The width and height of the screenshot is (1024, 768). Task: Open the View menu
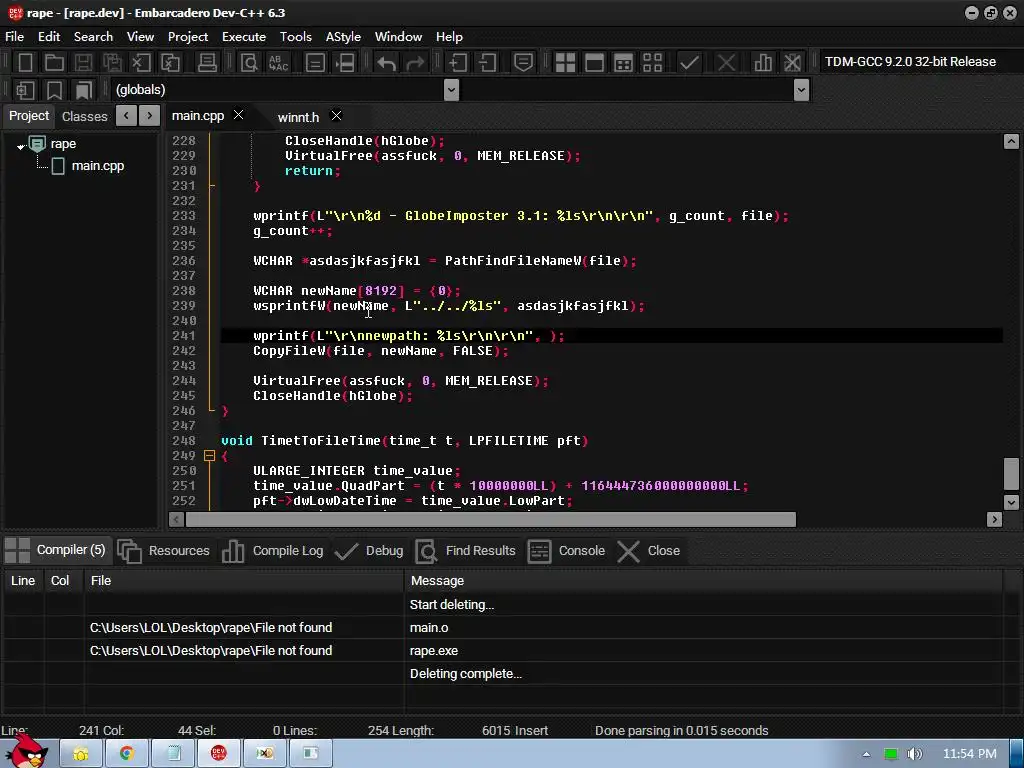coord(140,37)
